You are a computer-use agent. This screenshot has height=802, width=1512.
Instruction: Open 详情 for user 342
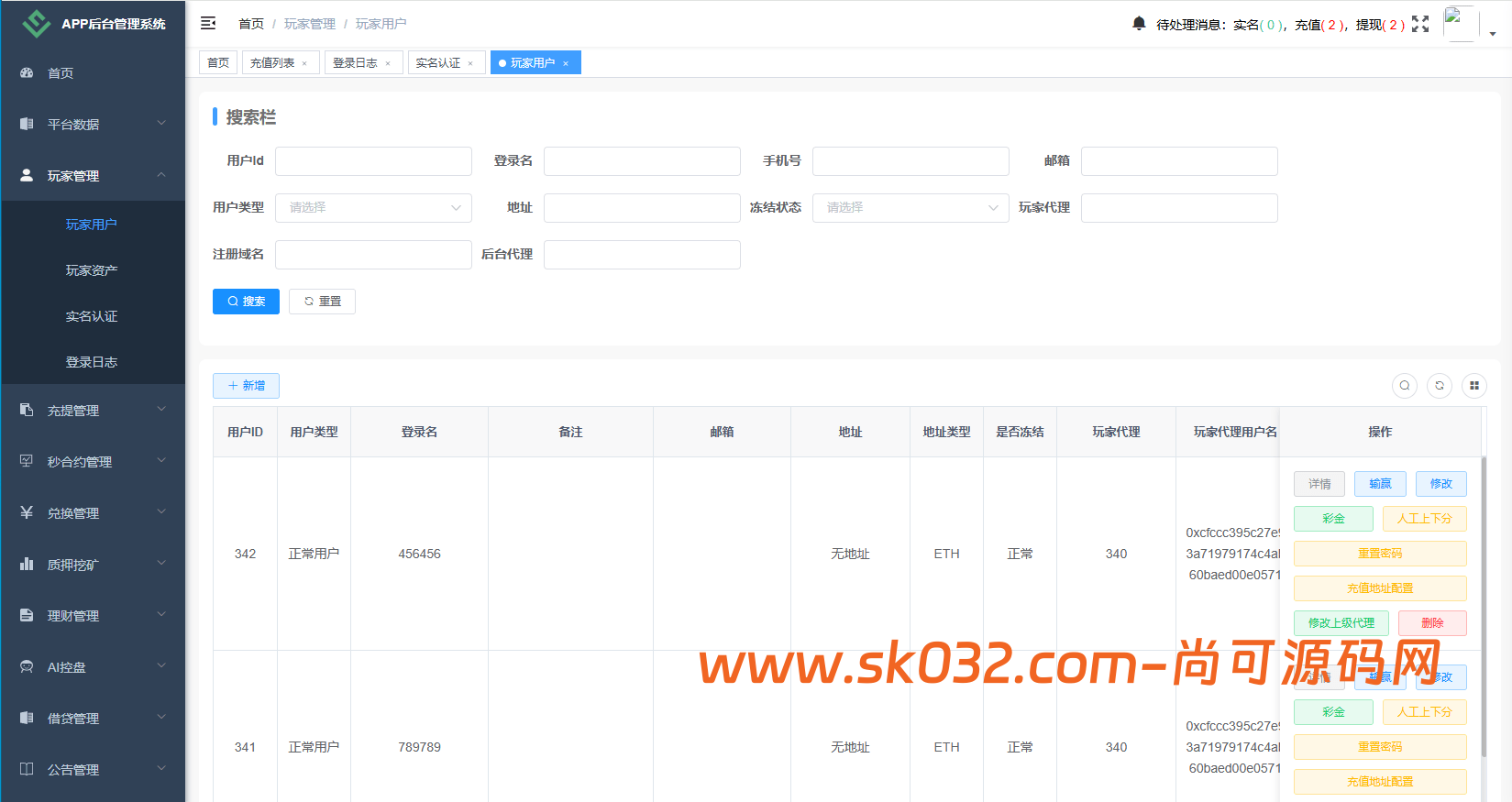coord(1319,484)
